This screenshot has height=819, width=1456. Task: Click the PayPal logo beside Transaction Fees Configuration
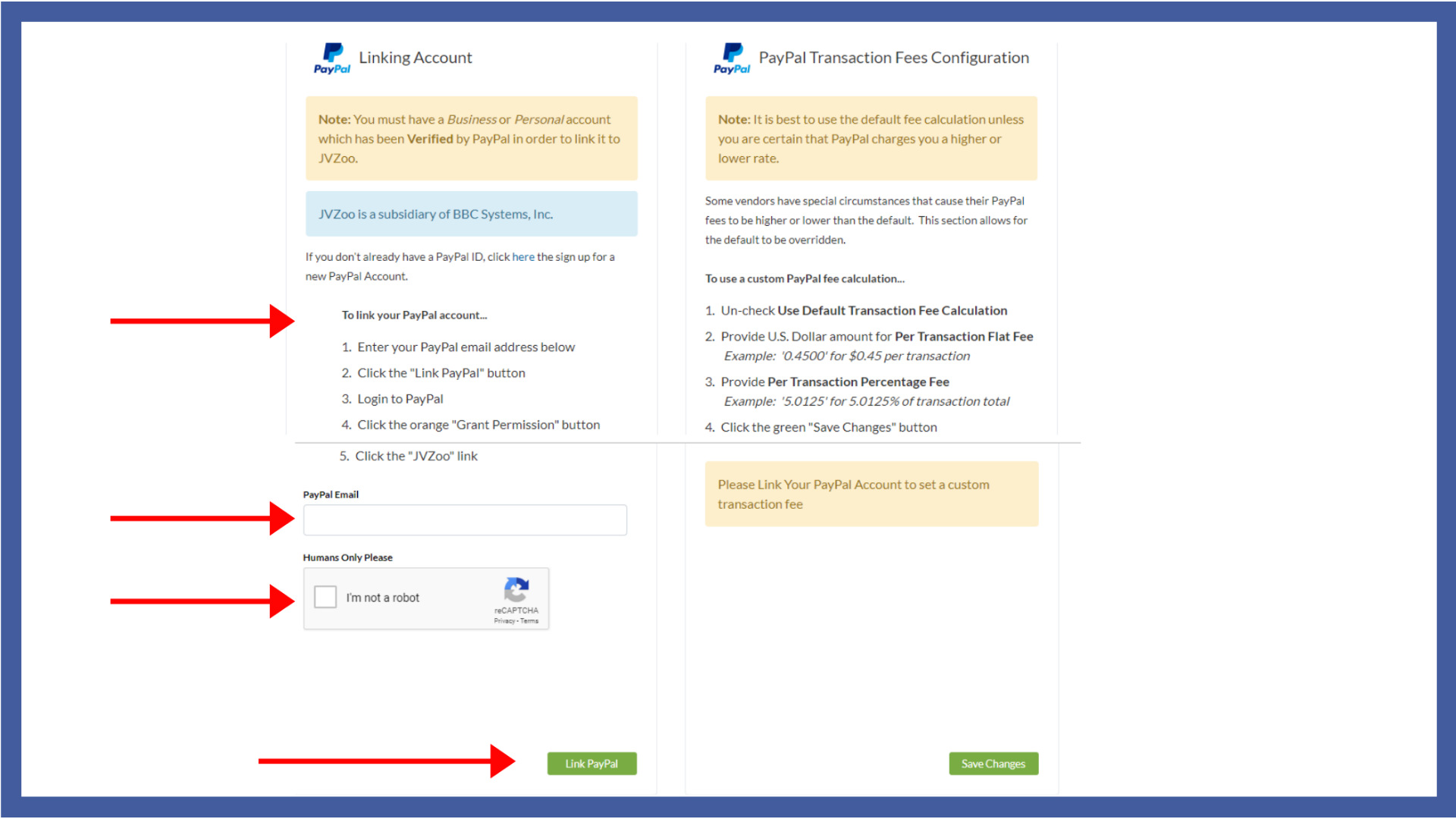tap(732, 58)
